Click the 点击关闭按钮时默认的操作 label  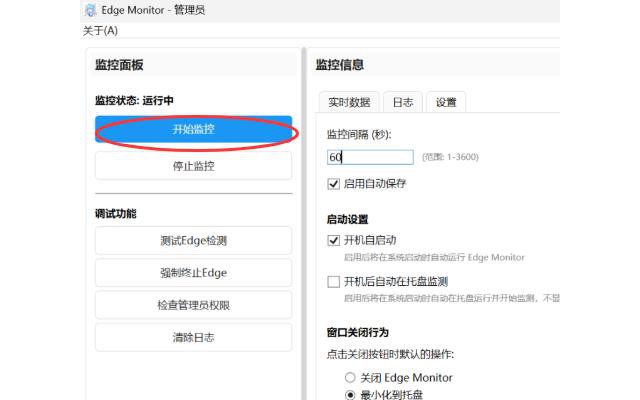click(390, 354)
